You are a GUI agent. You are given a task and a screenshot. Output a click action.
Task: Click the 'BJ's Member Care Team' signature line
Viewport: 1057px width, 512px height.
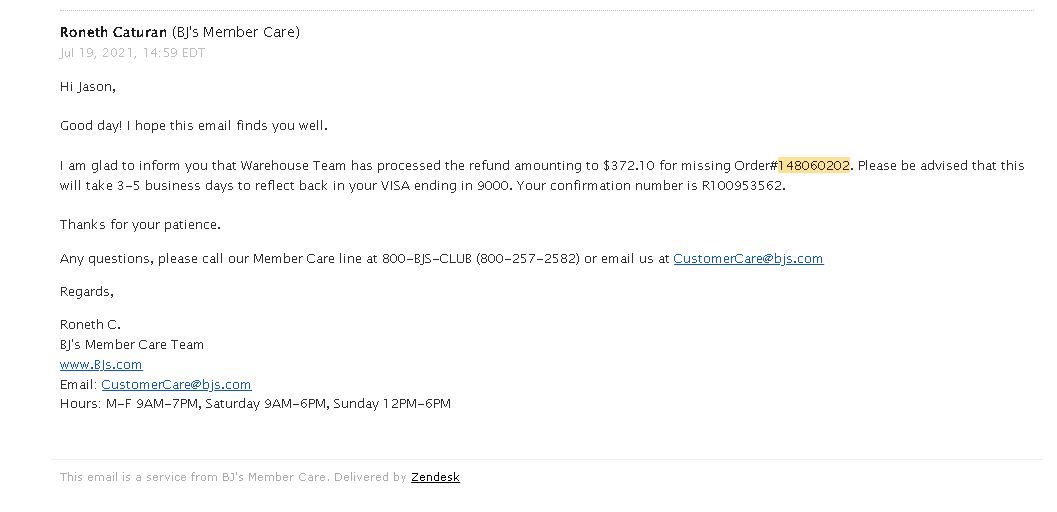131,345
